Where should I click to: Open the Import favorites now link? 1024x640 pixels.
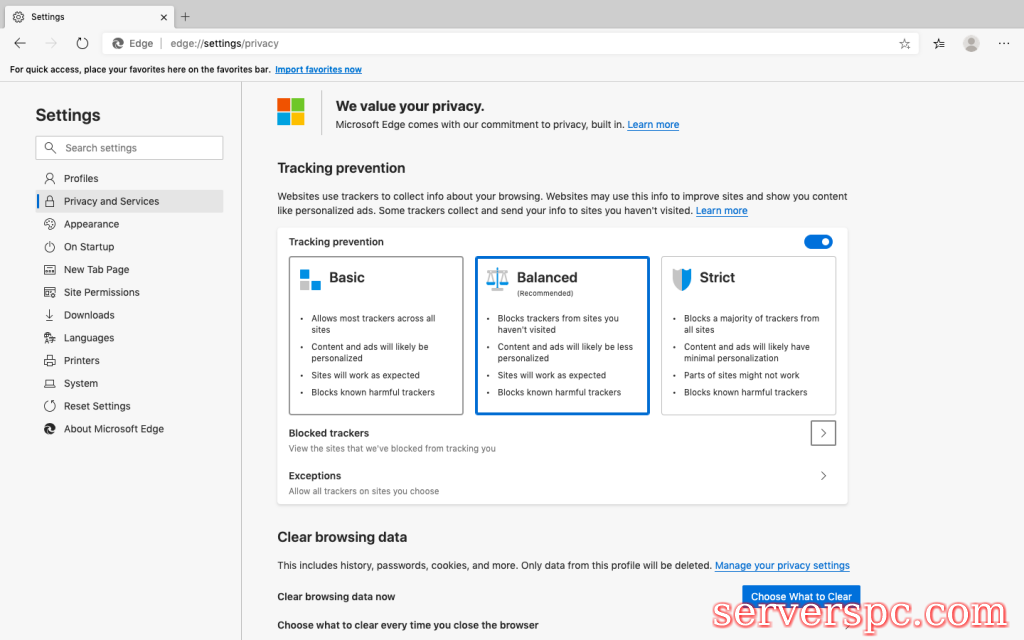(318, 70)
